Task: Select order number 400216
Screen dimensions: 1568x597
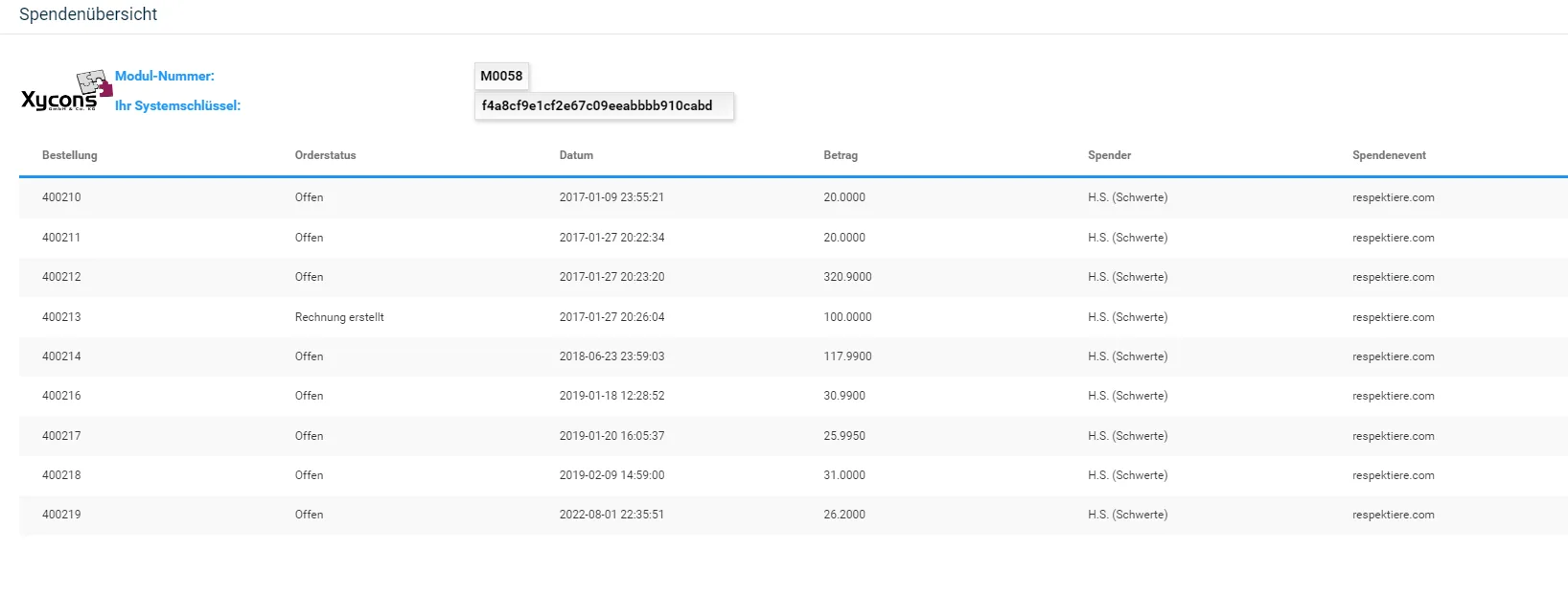Action: (x=61, y=396)
